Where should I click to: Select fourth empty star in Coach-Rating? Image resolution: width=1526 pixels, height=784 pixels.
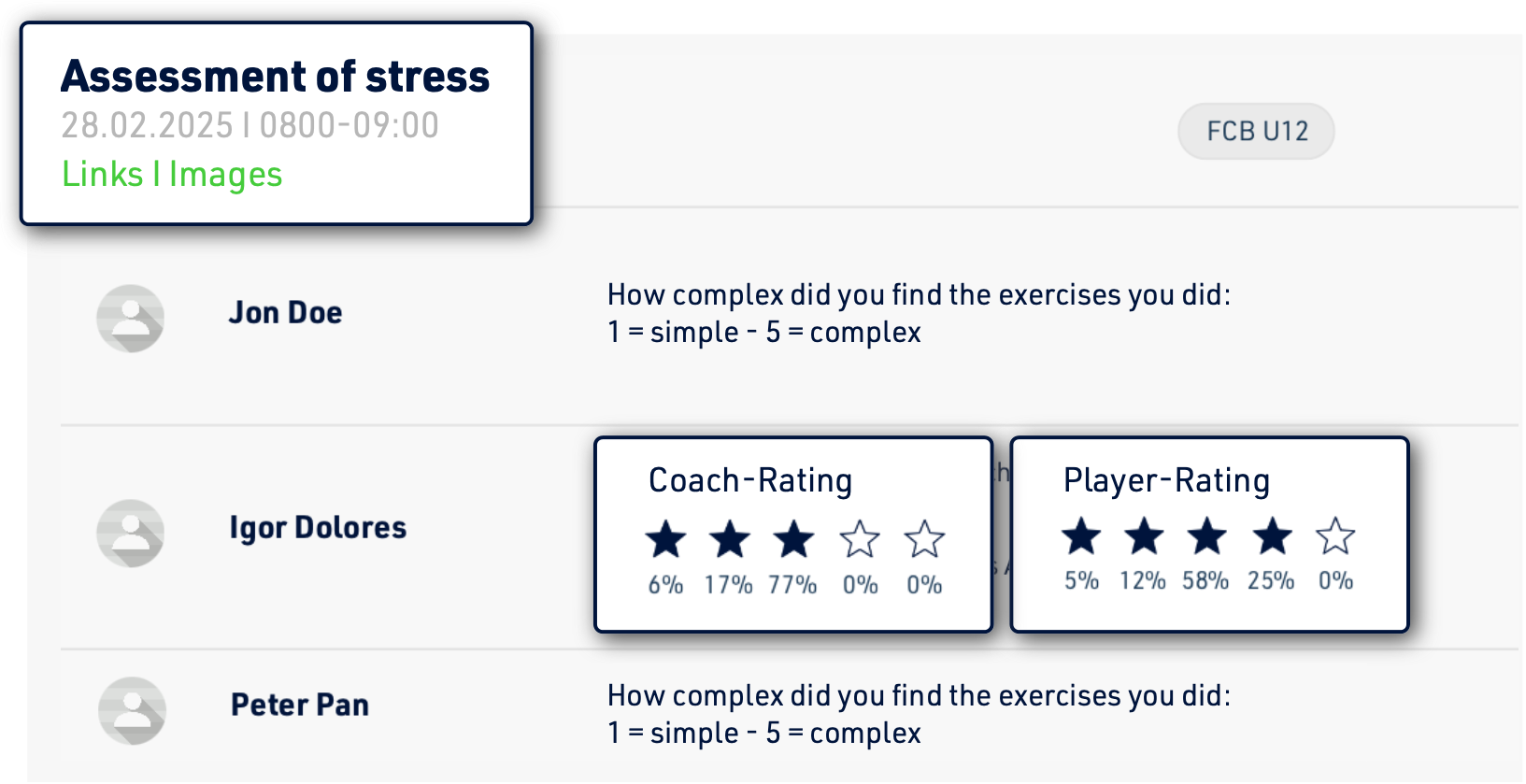pos(860,539)
